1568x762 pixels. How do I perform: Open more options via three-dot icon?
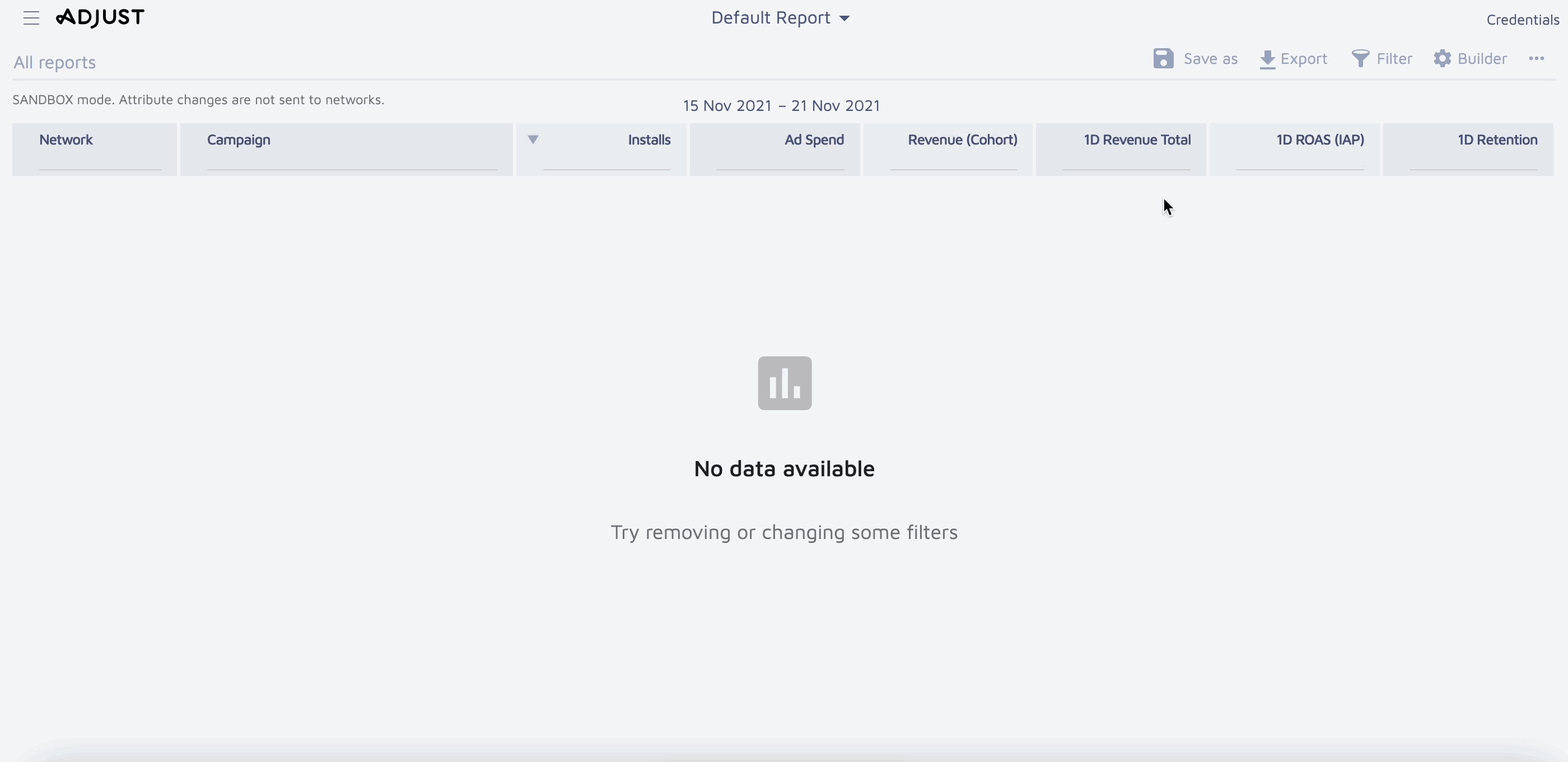point(1537,58)
